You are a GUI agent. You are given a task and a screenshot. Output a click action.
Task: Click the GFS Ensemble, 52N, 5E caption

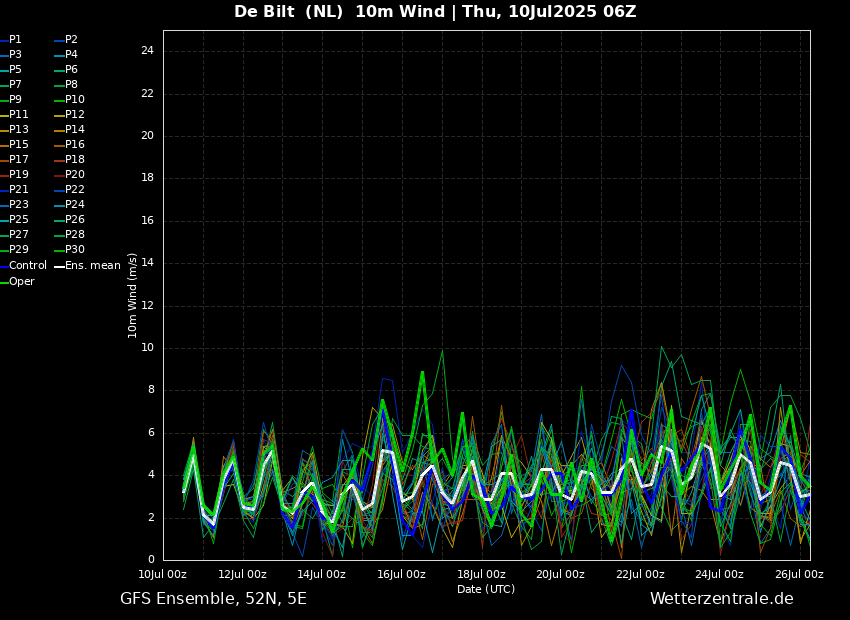point(213,599)
